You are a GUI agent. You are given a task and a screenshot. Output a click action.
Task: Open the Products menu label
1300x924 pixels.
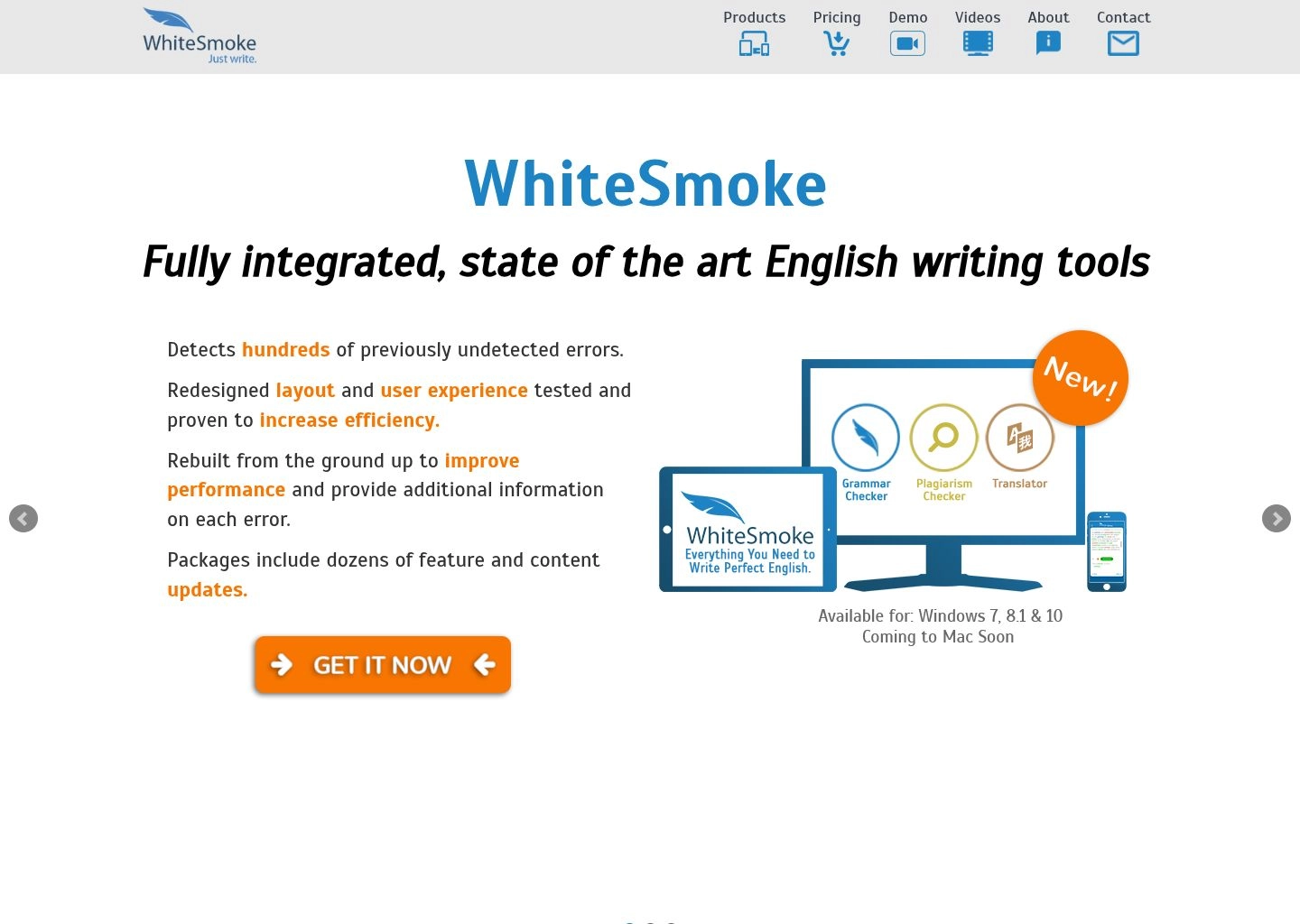755,17
